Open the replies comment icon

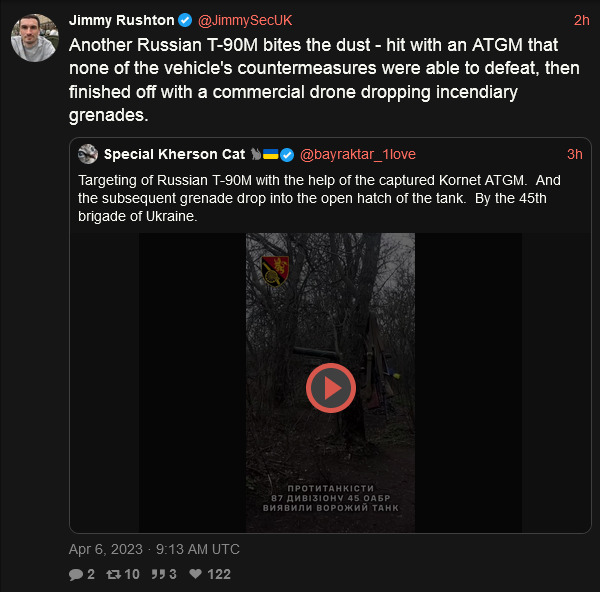click(76, 575)
